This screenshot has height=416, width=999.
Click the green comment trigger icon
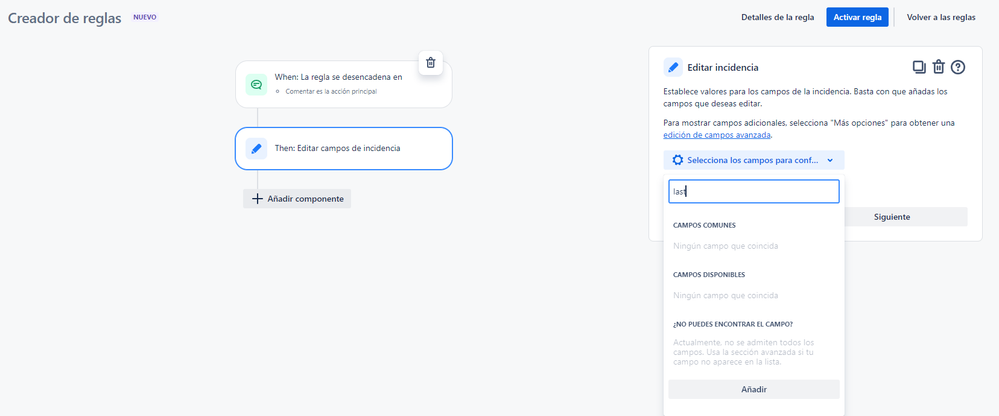click(256, 84)
